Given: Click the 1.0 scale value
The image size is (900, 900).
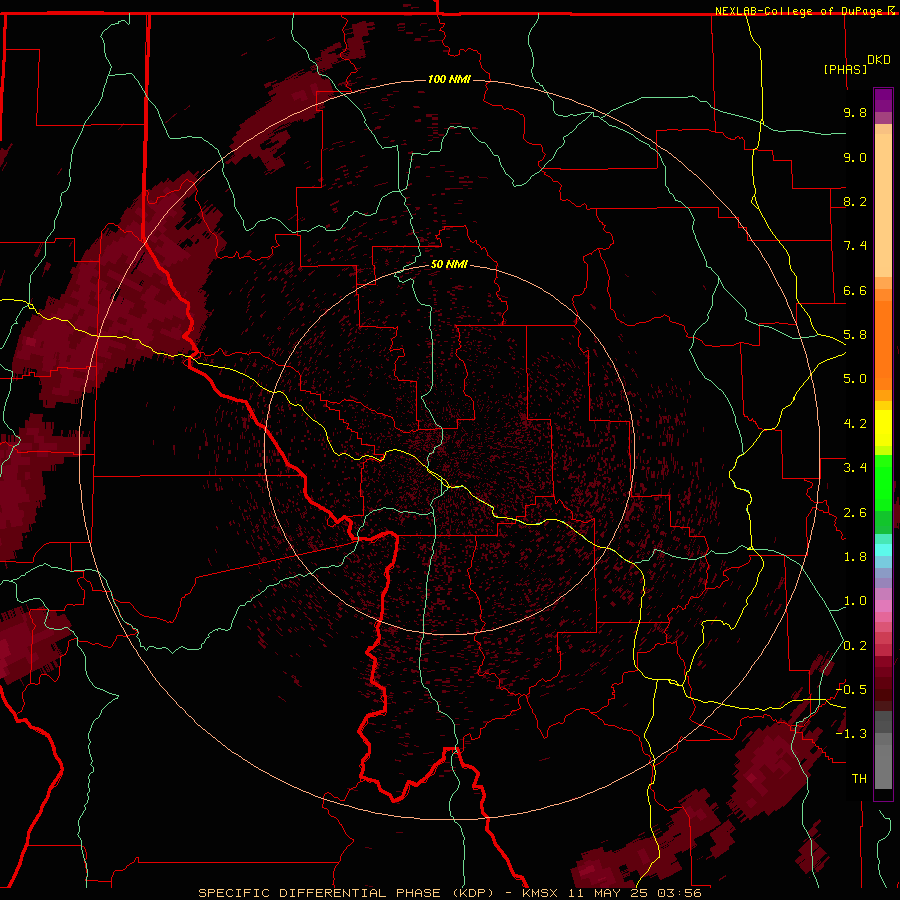Looking at the screenshot, I should point(855,601).
